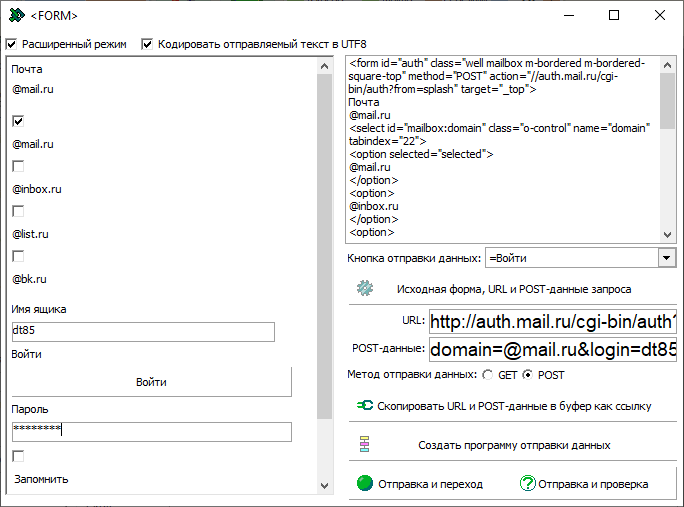The image size is (684, 507).
Task: Click Создать программу отправки данных
Action: (513, 445)
